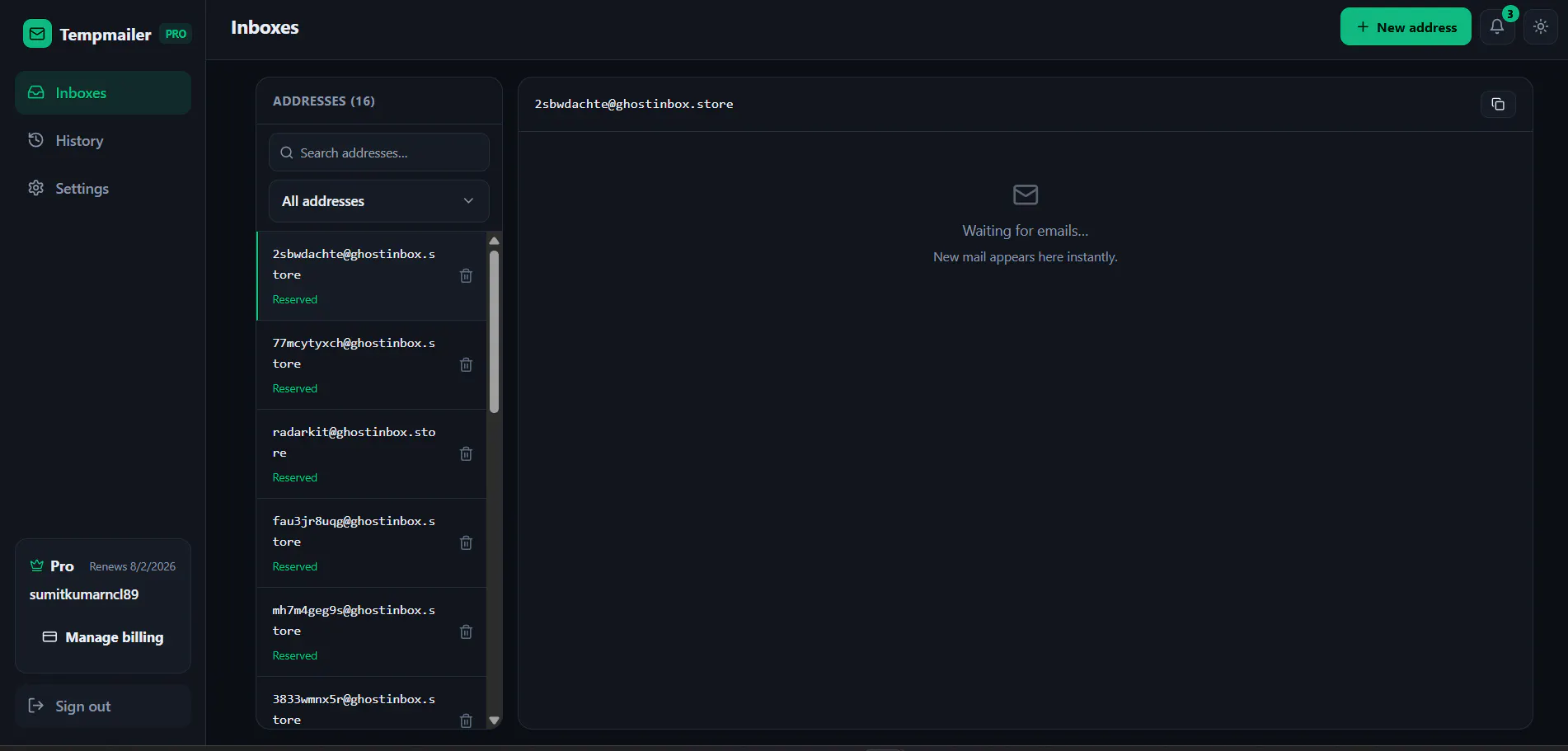Select the 3833wmnx5r@ghostinbox.store inbox
Screen dimensions: 1568x751
point(371,703)
